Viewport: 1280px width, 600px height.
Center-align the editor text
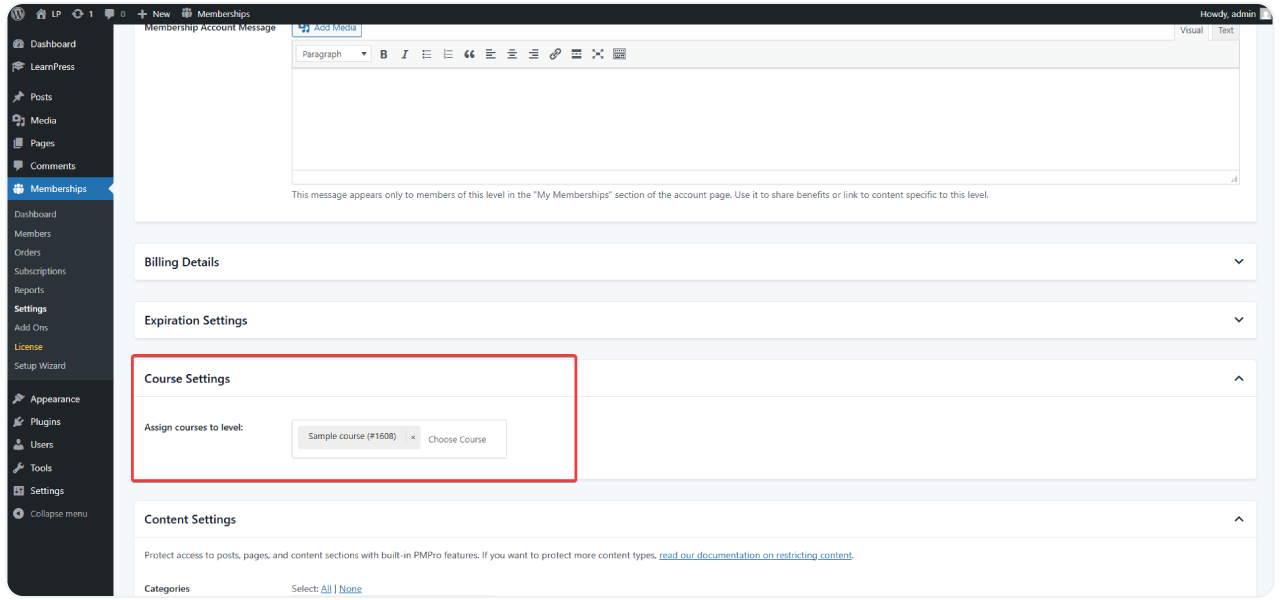tap(512, 54)
